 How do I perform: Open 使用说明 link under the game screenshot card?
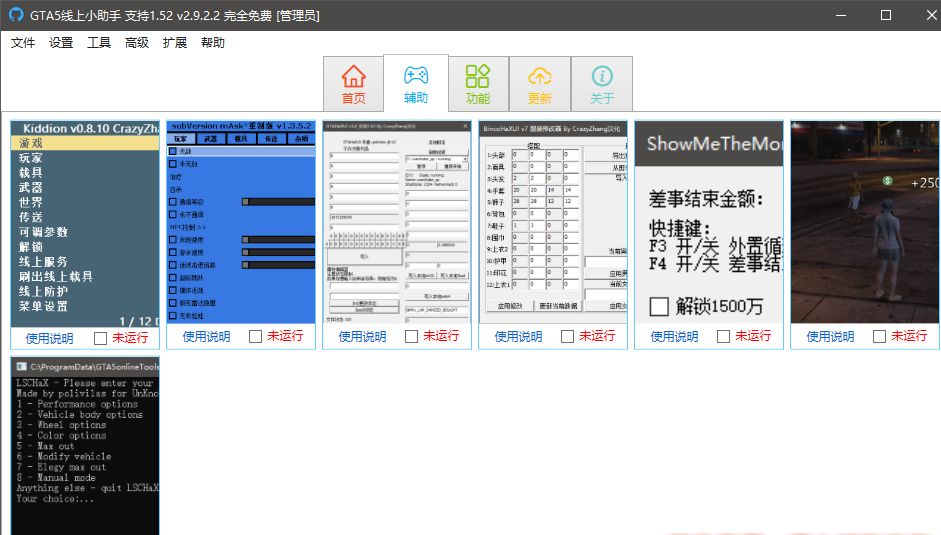tap(830, 336)
